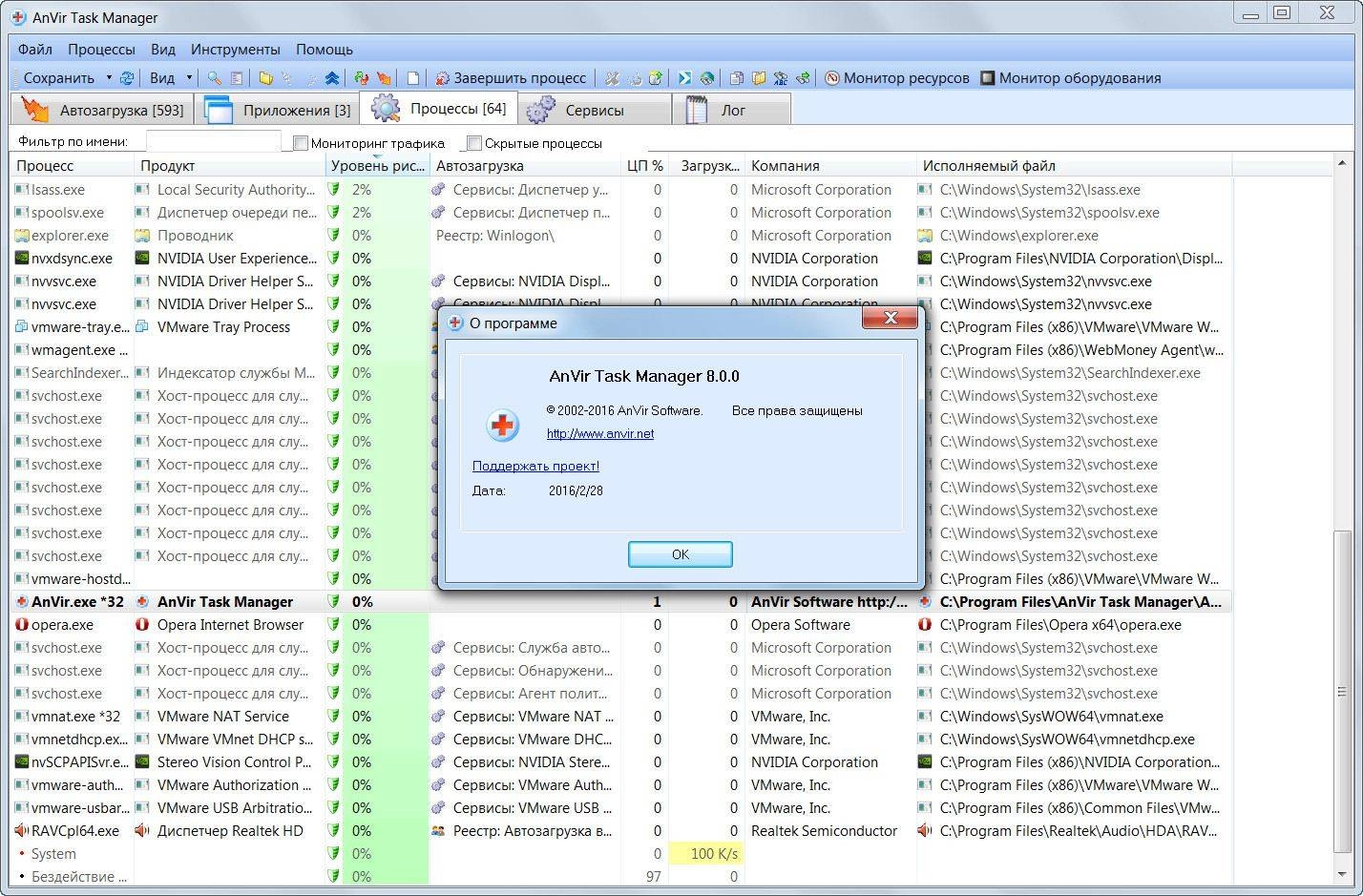Screen dimensions: 1363x896
Task: Click the refresh icon next to Сохранить
Action: (126, 78)
